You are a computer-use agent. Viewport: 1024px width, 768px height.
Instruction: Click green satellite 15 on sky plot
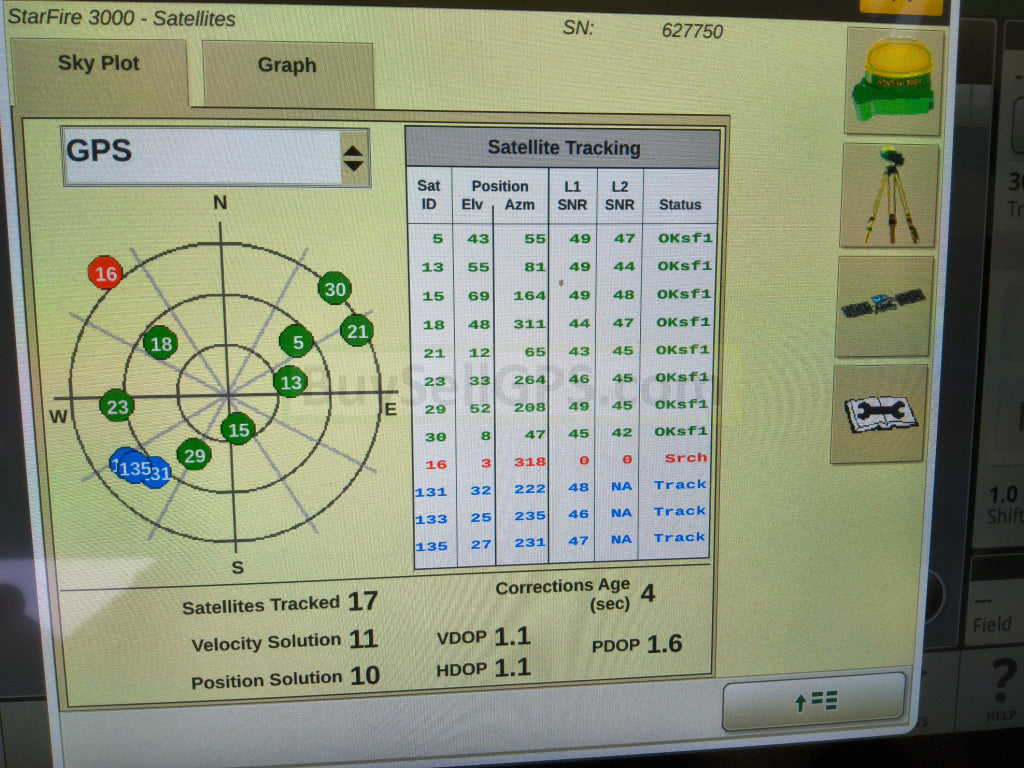(238, 429)
